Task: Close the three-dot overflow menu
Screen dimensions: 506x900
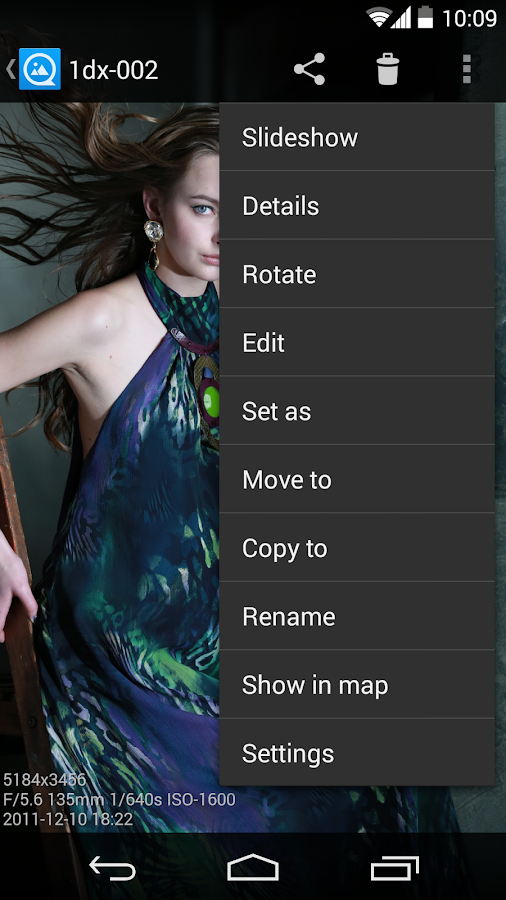Action: pos(467,69)
